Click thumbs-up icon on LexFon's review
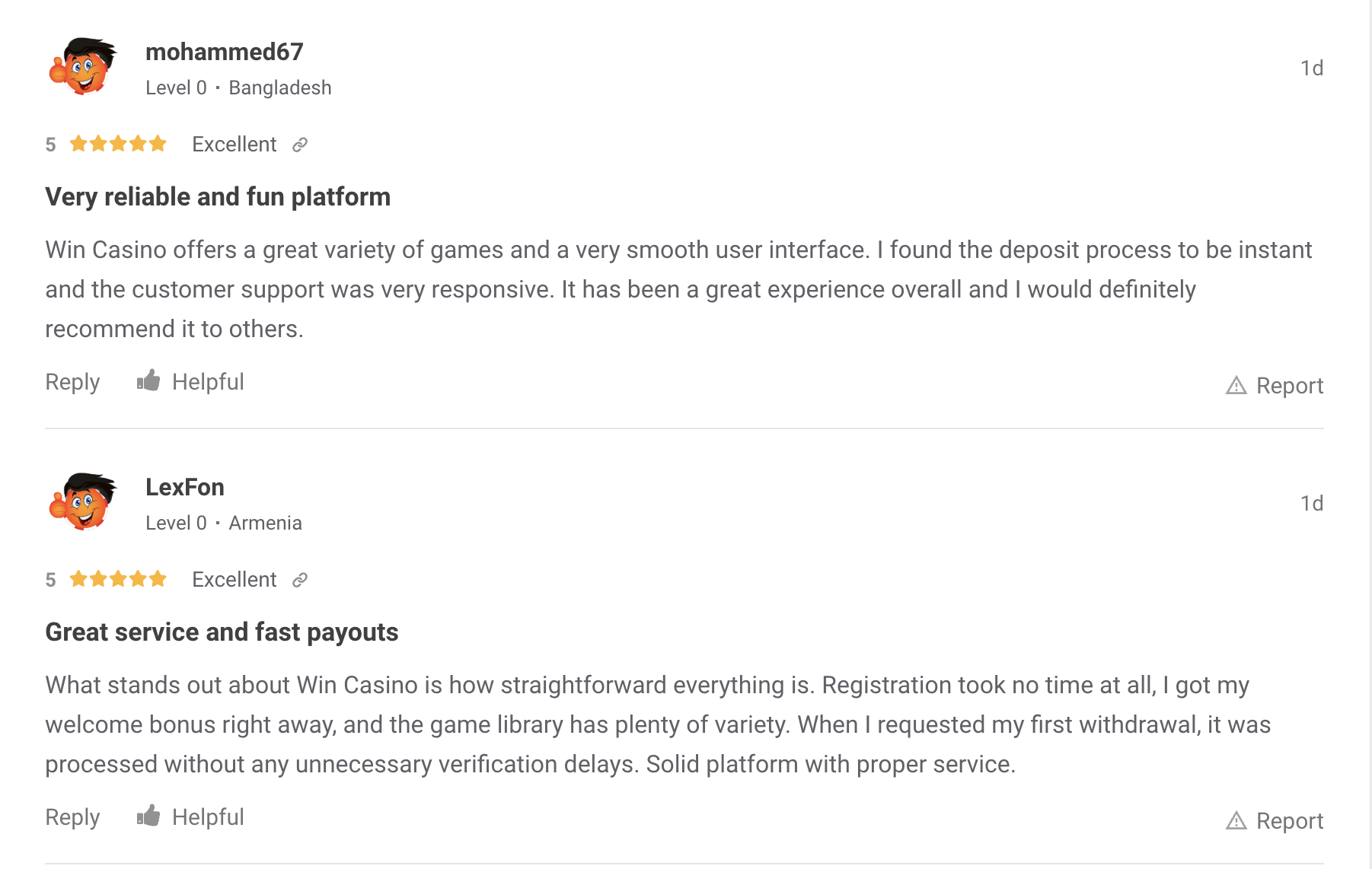This screenshot has width=1372, height=869. click(148, 816)
